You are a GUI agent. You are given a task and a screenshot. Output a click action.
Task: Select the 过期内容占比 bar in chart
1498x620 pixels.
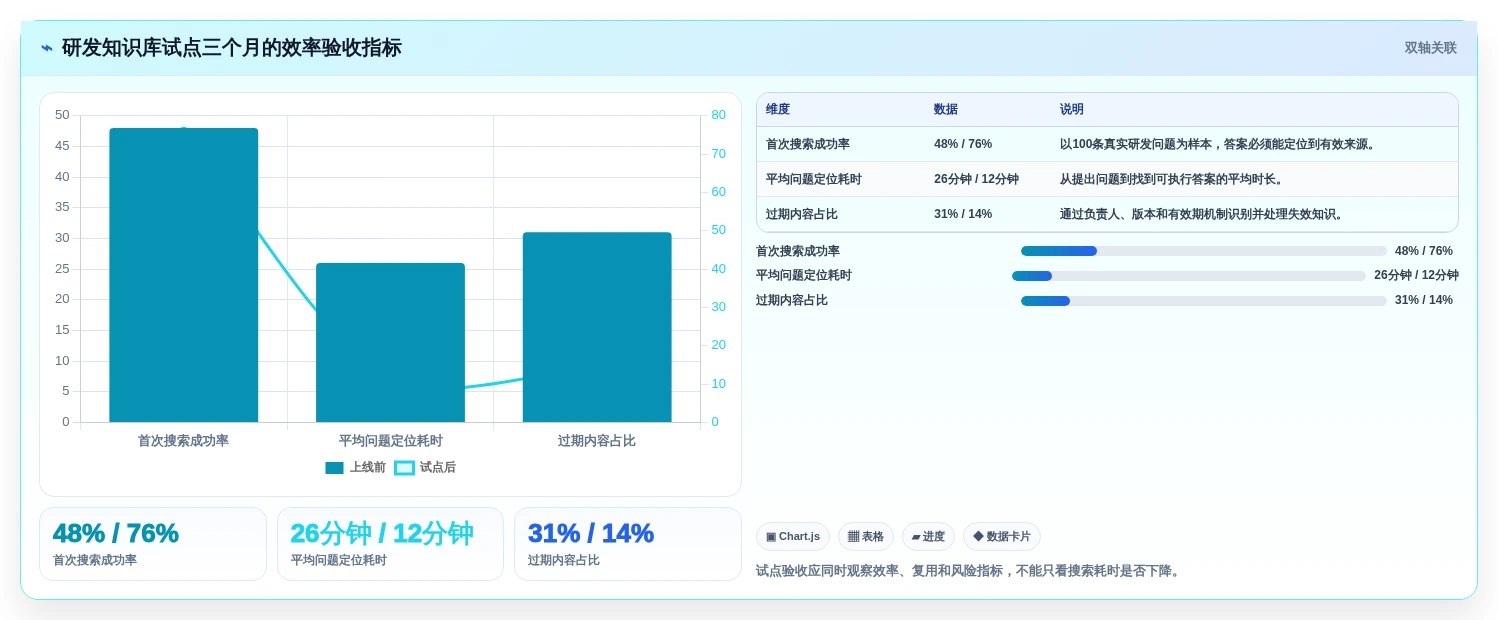click(x=597, y=327)
